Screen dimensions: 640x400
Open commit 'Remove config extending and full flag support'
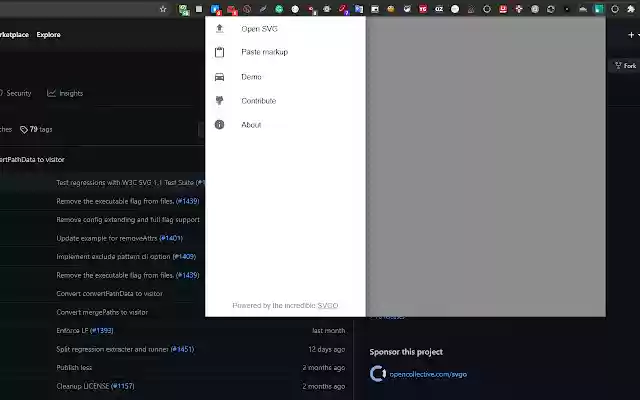128,220
